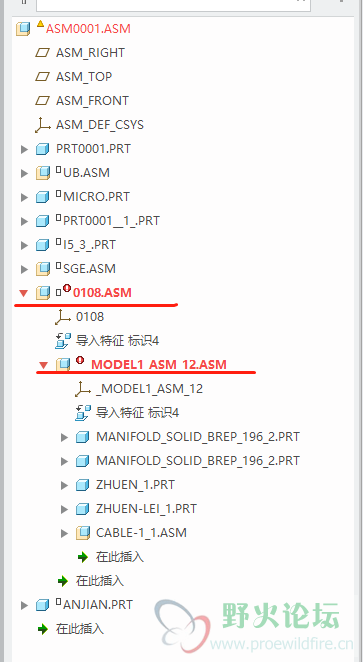Expand the ZHUEN_1.PRT node
The width and height of the screenshot is (363, 662).
click(65, 485)
